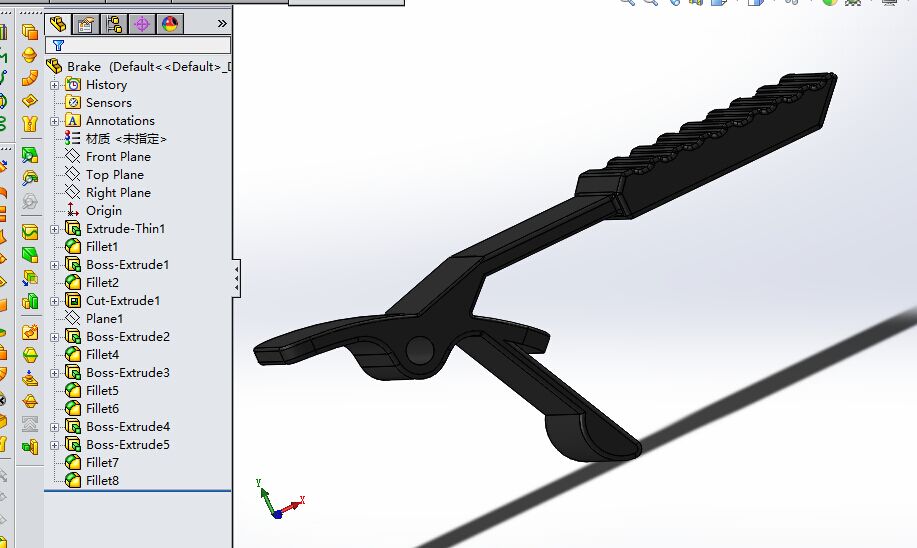
Task: Expand the History folder
Action: point(54,85)
